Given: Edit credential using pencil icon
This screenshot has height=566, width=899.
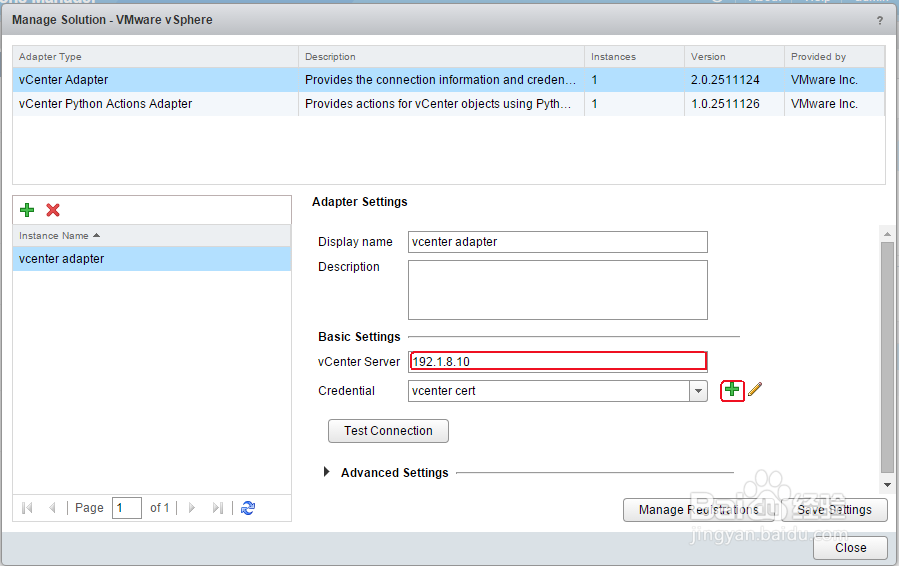Looking at the screenshot, I should (755, 389).
